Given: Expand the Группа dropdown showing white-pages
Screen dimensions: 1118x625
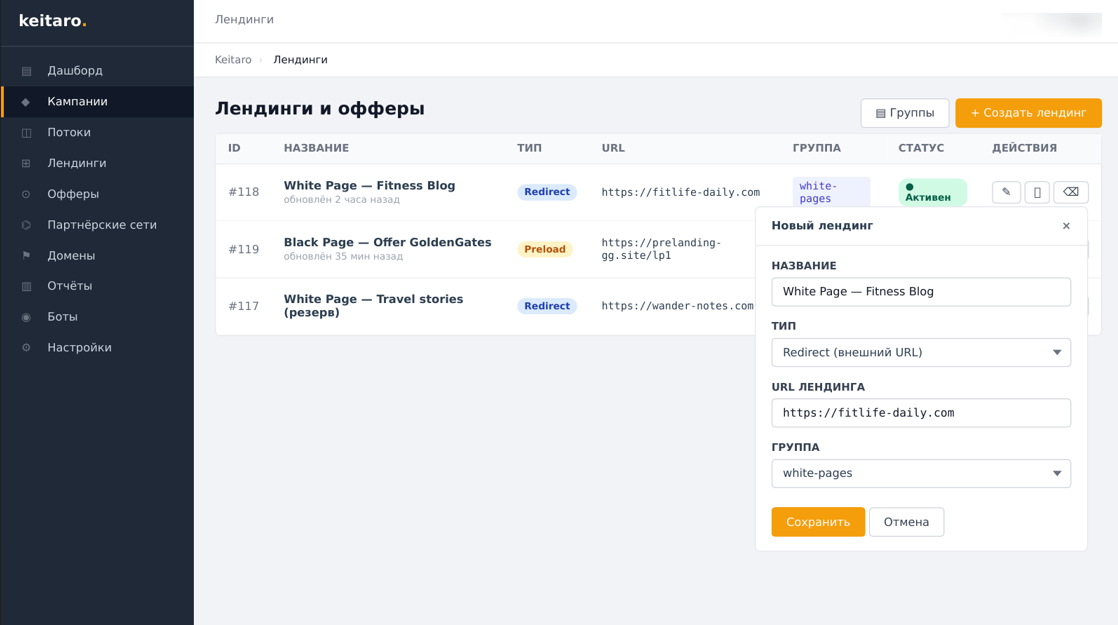Looking at the screenshot, I should point(920,473).
